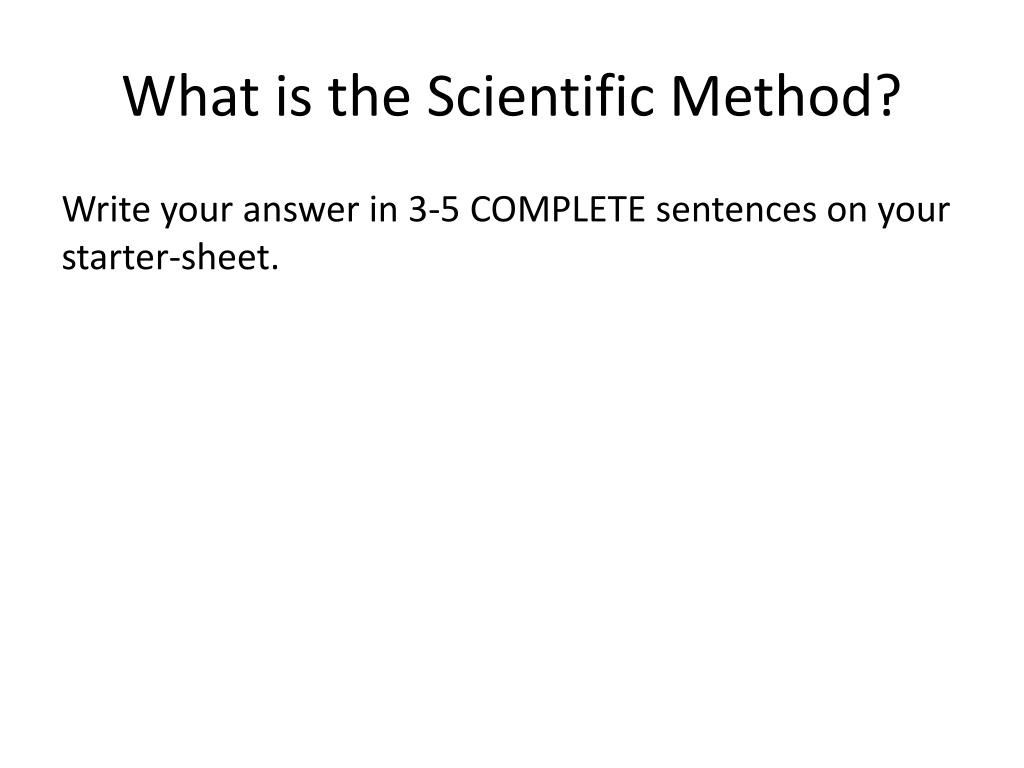Click the word "starter-sheet." on the second line
1024x768 pixels.
(x=170, y=257)
